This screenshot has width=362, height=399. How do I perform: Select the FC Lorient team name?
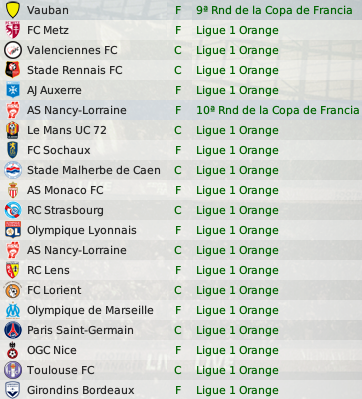click(54, 290)
